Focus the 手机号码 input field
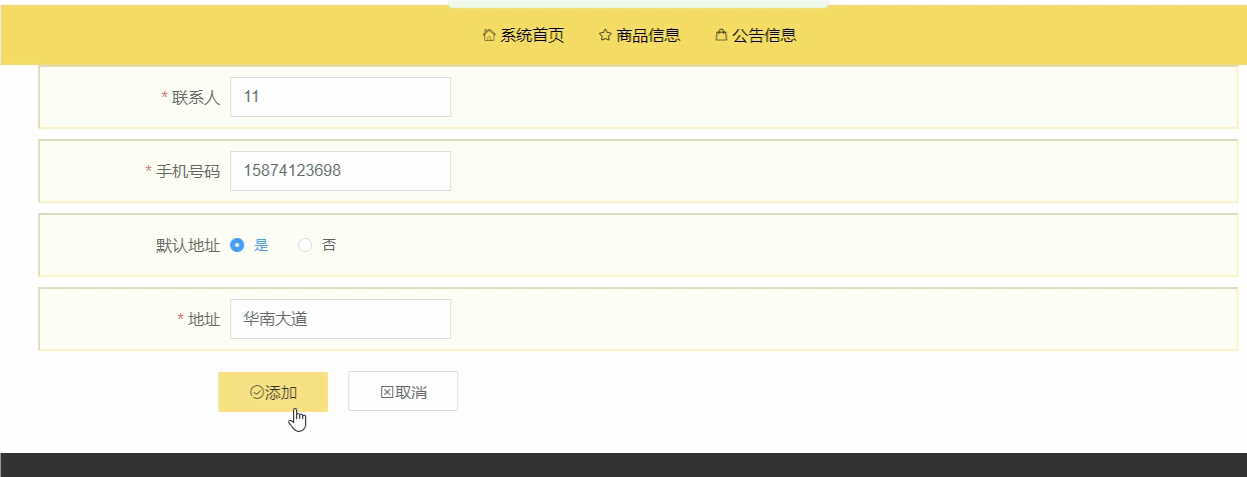The image size is (1247, 477). (x=340, y=171)
